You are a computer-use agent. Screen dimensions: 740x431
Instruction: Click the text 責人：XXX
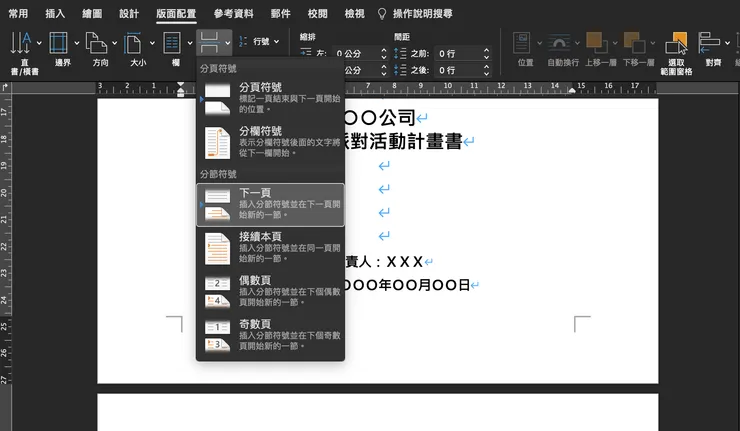click(384, 262)
